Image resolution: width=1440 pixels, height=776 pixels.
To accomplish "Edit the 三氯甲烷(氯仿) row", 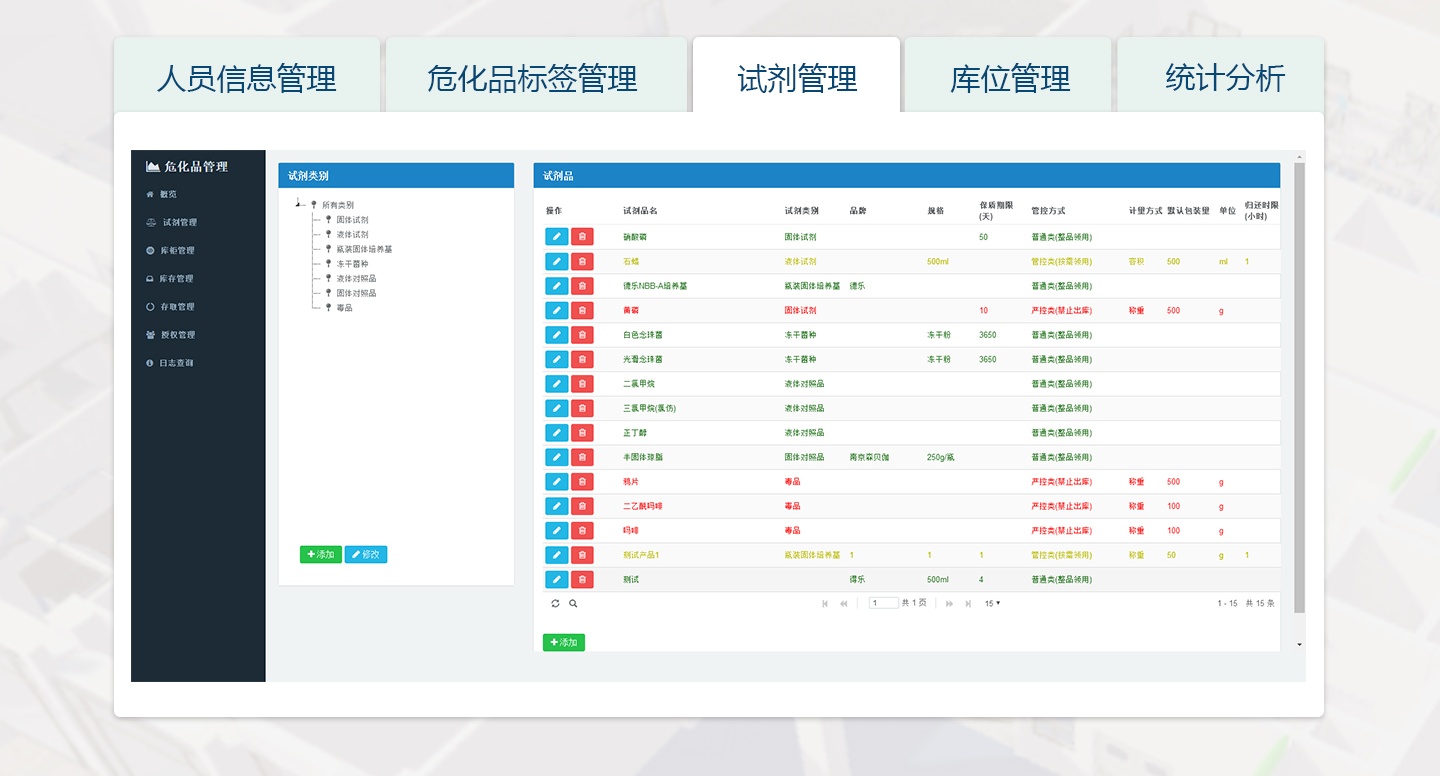I will [556, 408].
